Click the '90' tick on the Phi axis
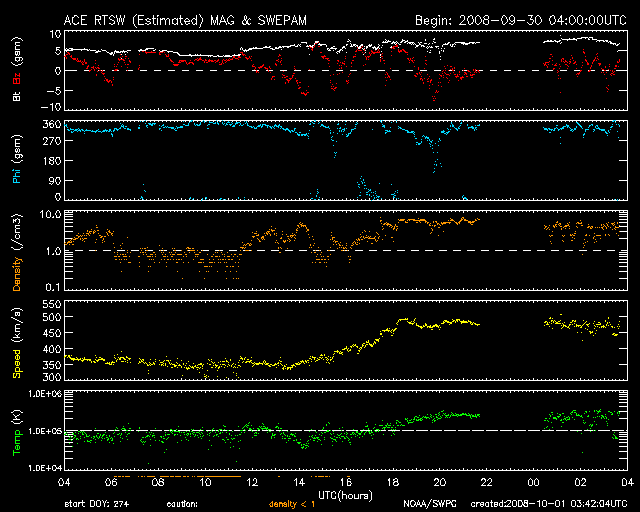640x512 pixels. point(55,180)
